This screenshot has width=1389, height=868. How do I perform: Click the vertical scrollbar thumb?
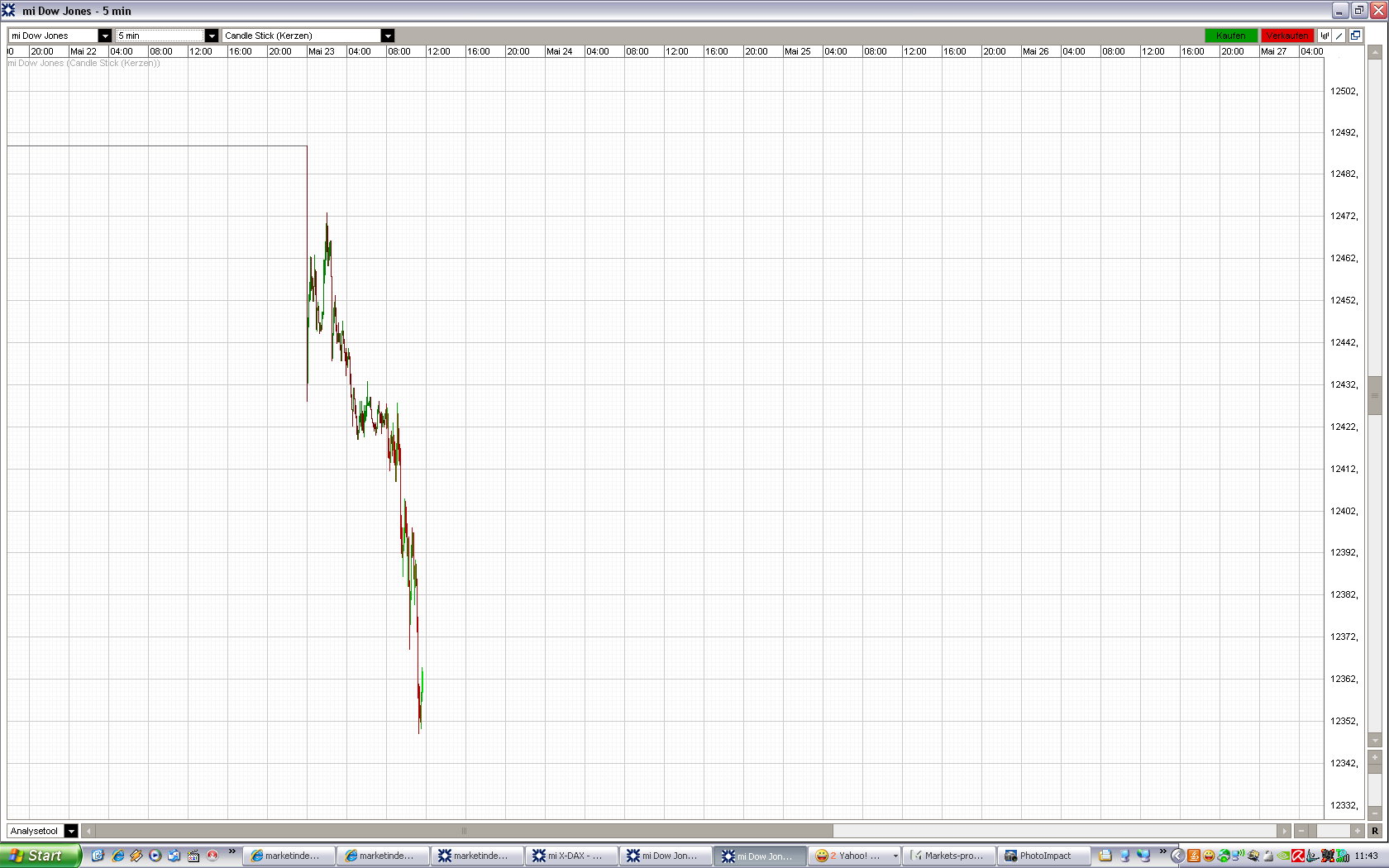1375,396
